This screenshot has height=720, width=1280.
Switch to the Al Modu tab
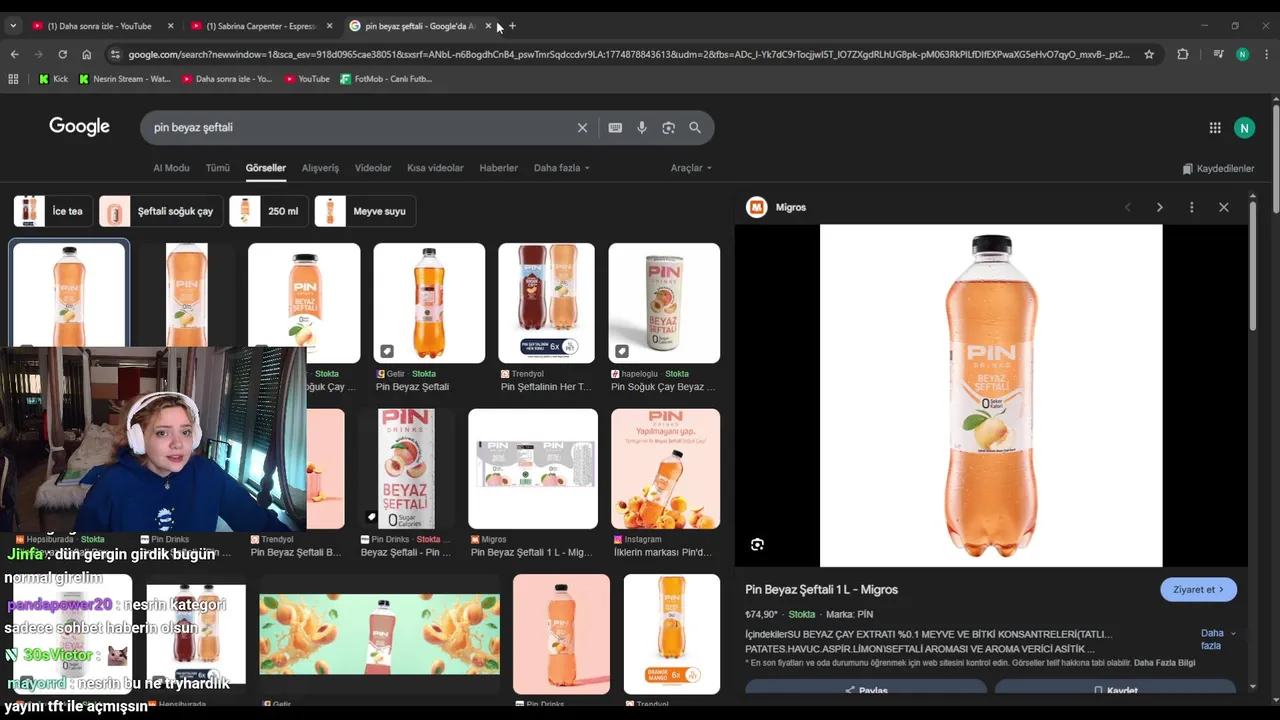pyautogui.click(x=171, y=168)
